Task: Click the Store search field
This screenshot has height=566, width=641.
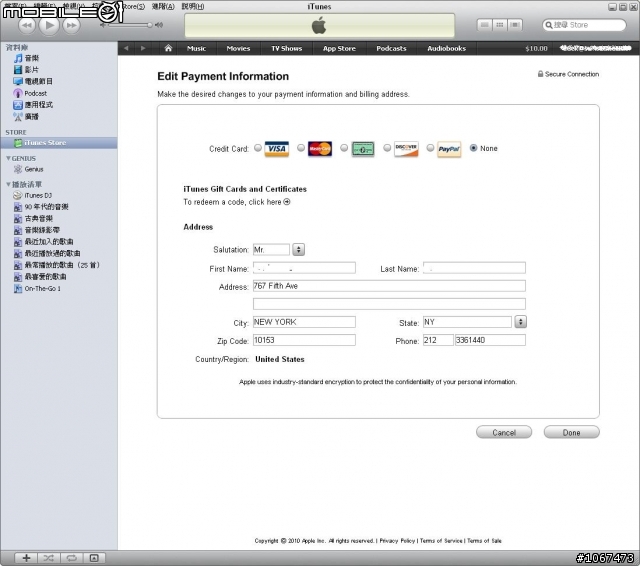Action: pos(584,25)
